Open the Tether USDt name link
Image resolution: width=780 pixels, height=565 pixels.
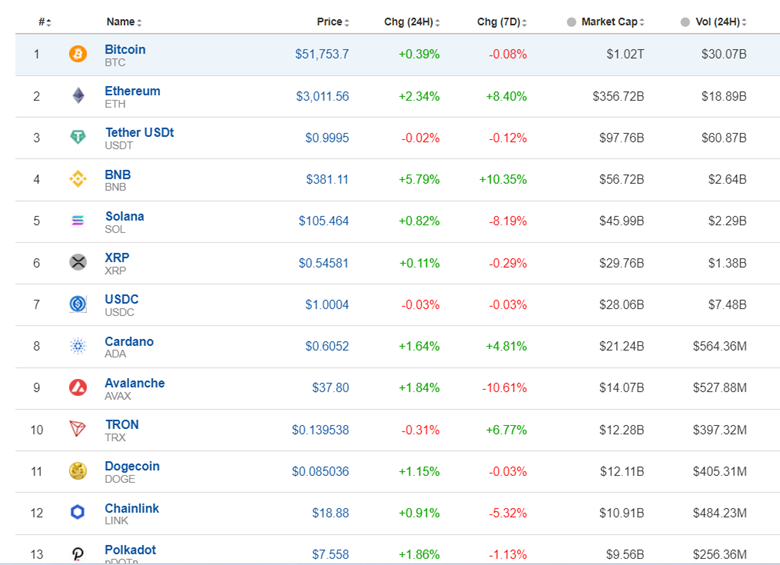(x=139, y=132)
